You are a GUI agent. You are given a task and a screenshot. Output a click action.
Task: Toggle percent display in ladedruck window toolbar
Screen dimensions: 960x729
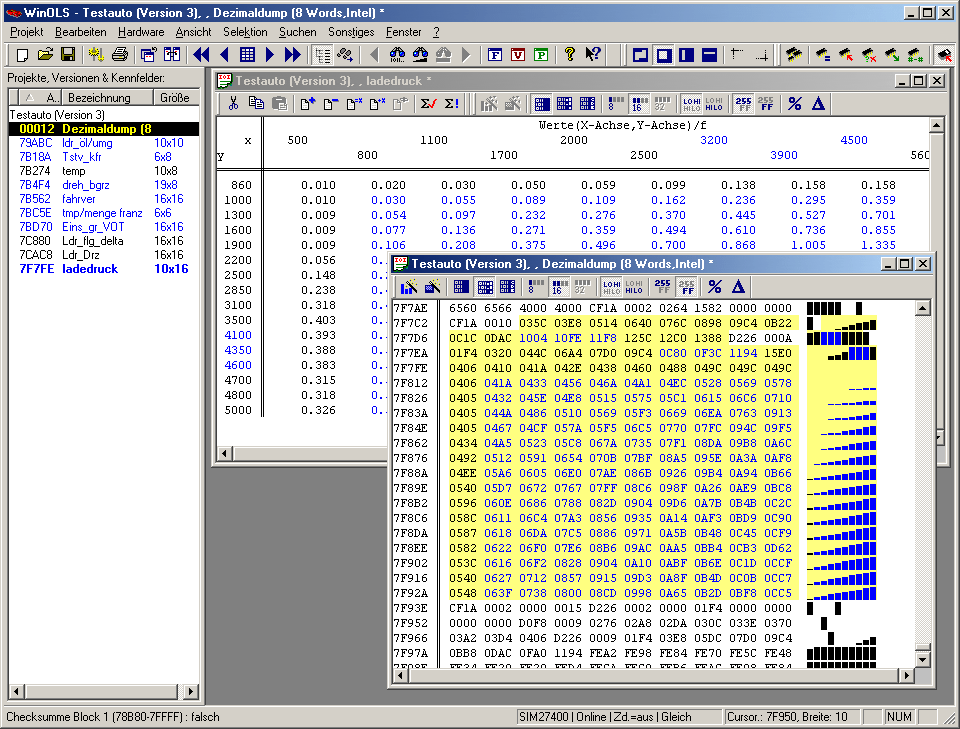click(795, 104)
